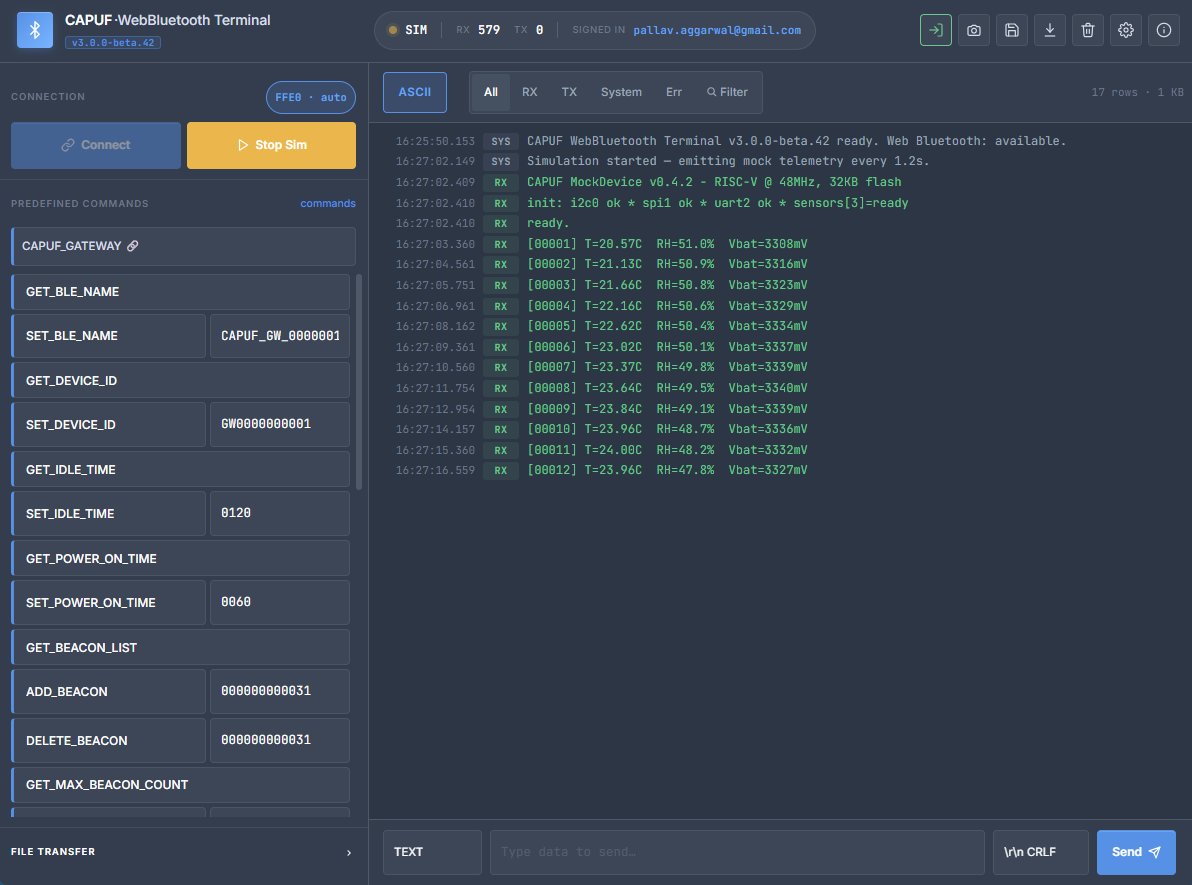
Task: Run the SET_BLE_NAME command
Action: tap(109, 336)
